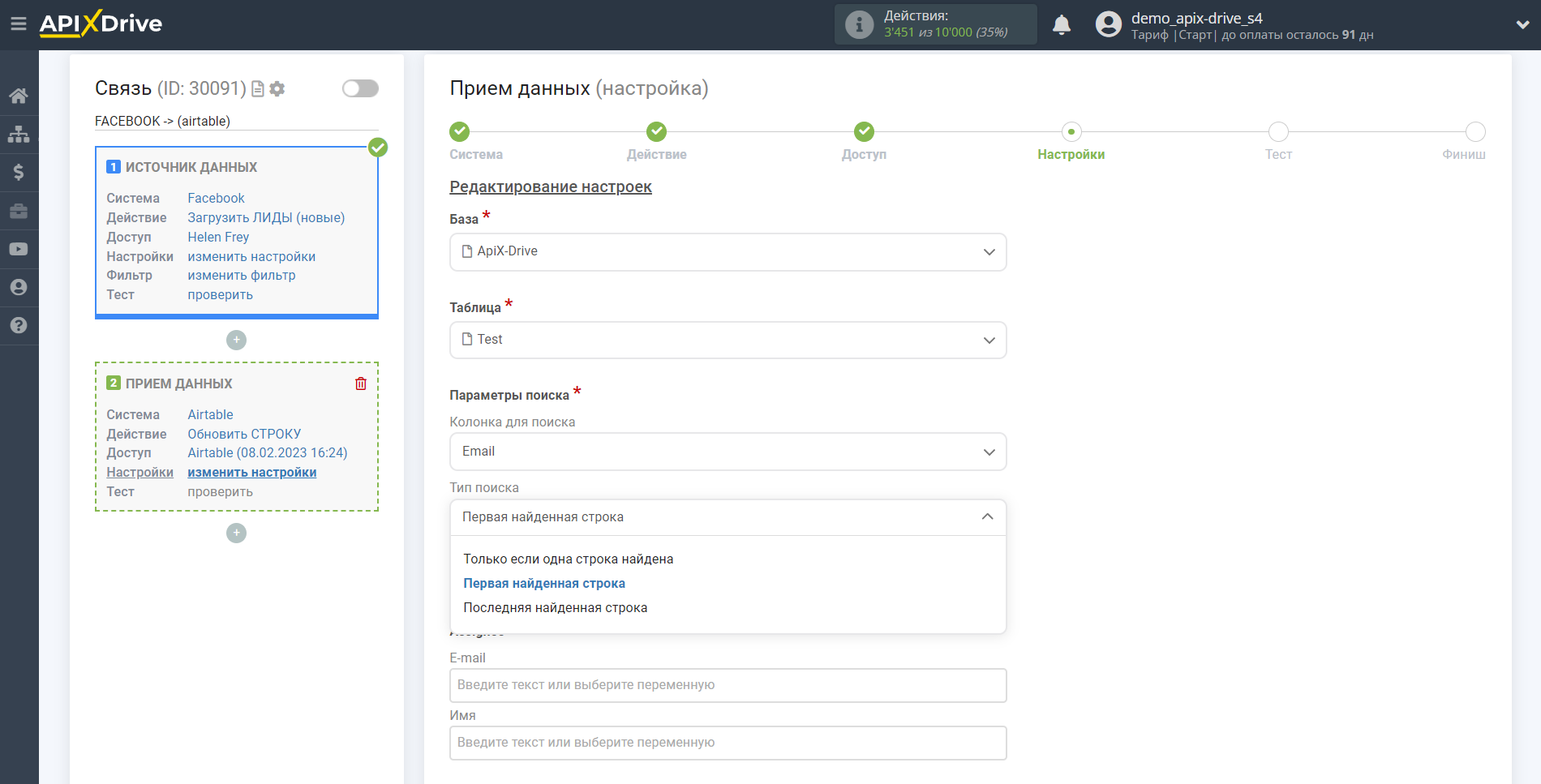Click the ПРИЕМ ДАННЫХ block title
Screen dimensions: 1541x784
click(178, 383)
